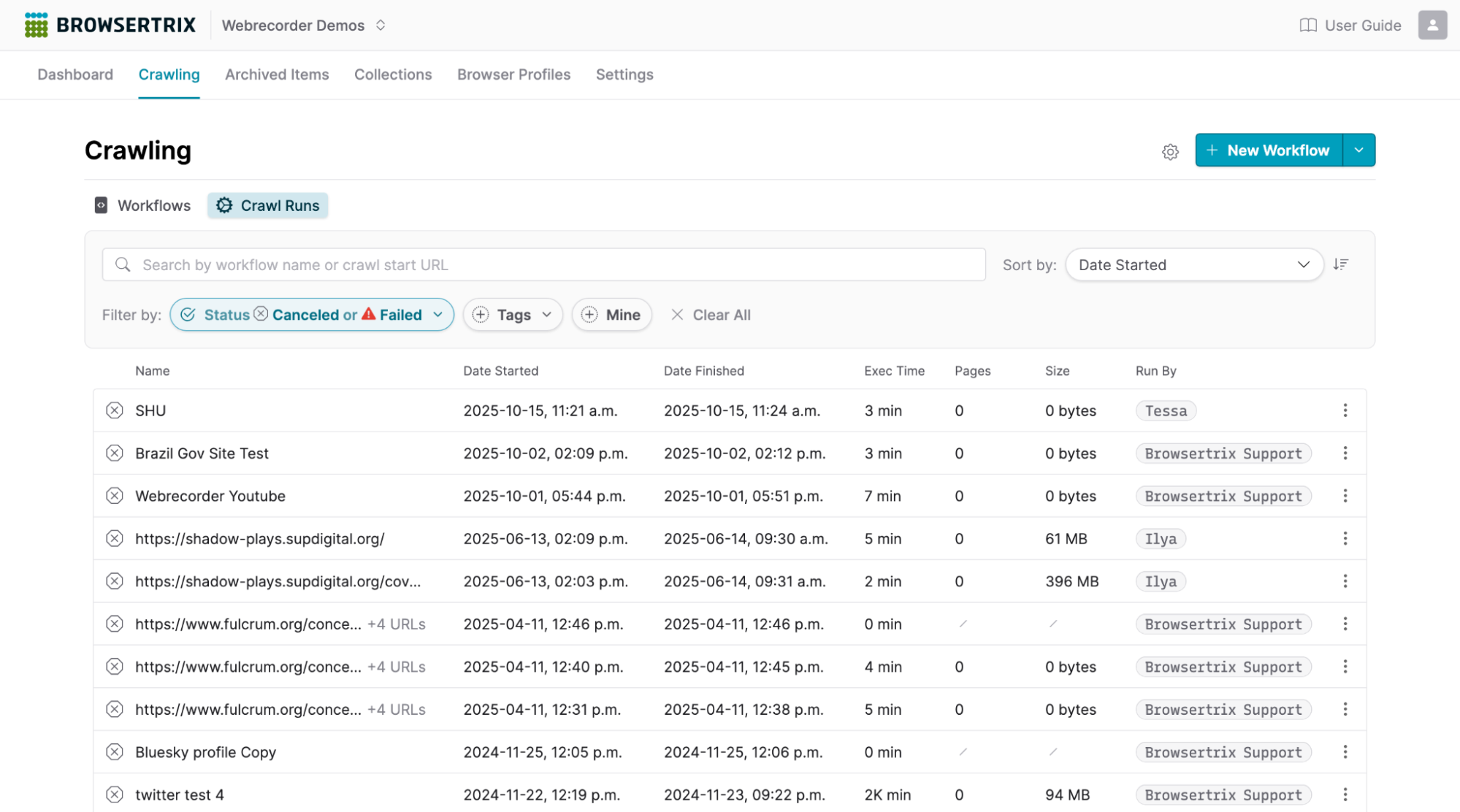The width and height of the screenshot is (1460, 812).
Task: Remove the Canceled status filter
Action: (261, 314)
